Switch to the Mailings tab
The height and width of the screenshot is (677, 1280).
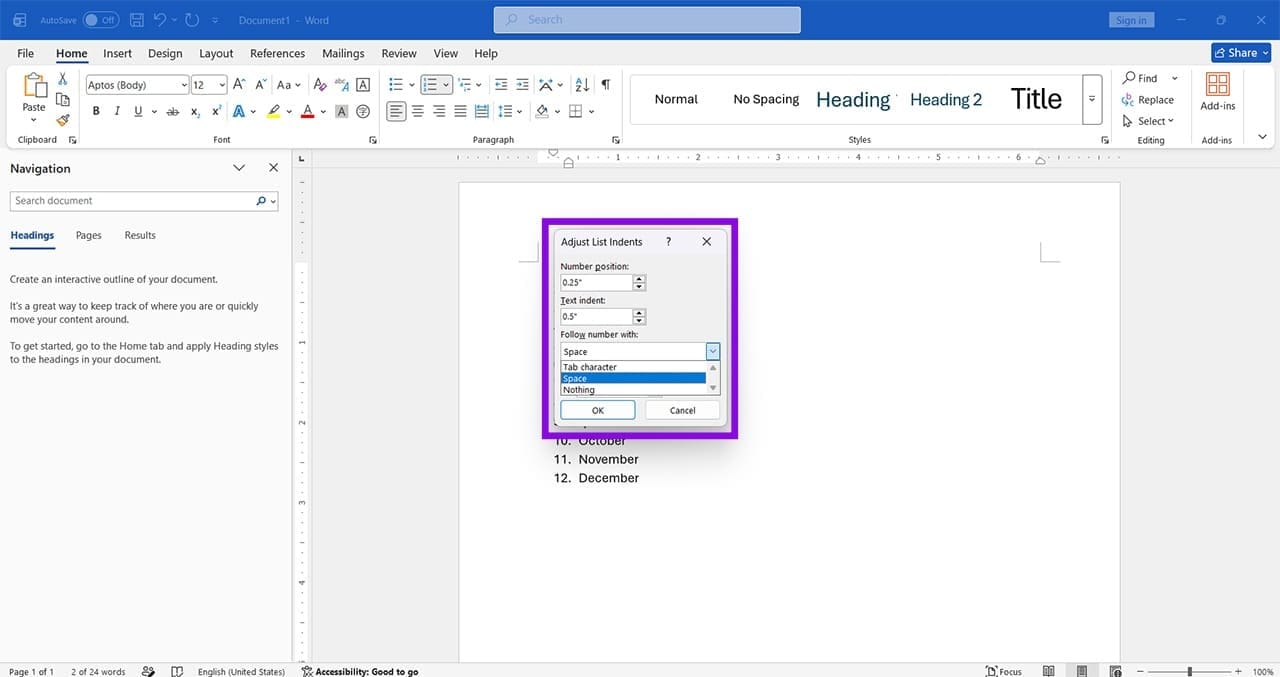(343, 53)
